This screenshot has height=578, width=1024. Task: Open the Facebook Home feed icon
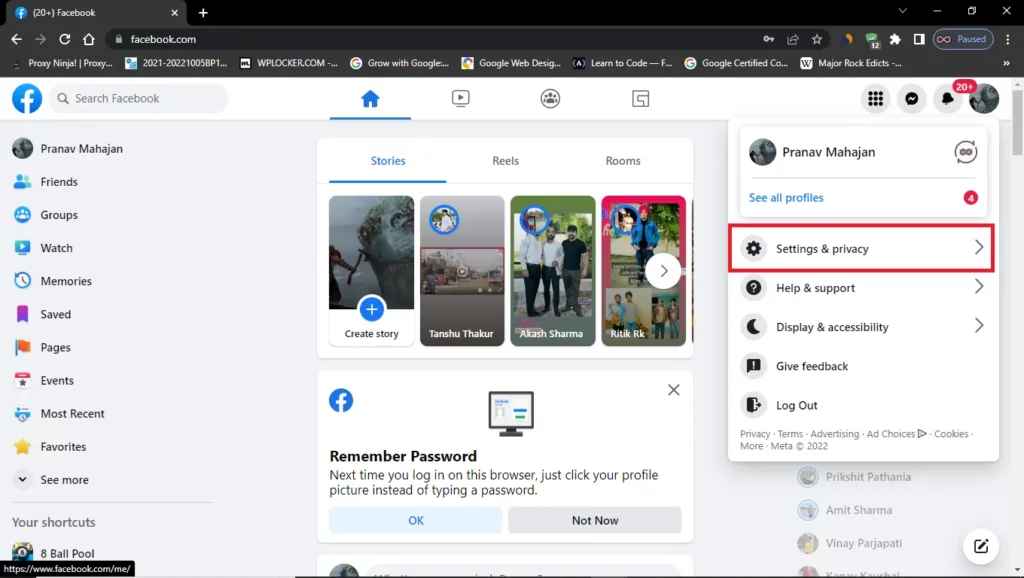click(x=370, y=99)
